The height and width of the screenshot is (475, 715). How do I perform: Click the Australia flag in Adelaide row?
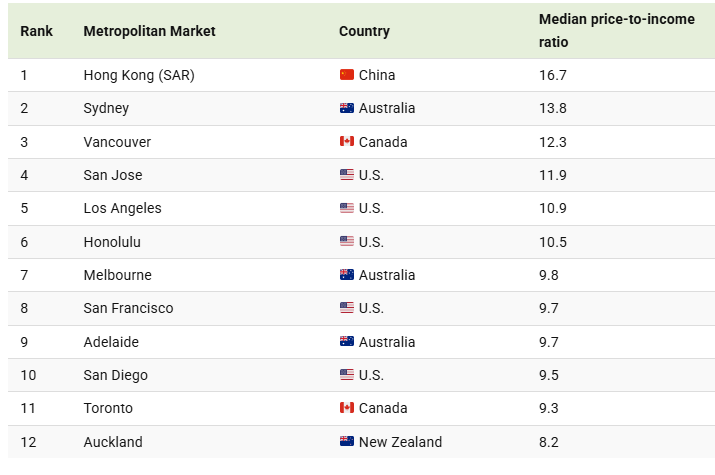[x=347, y=341]
